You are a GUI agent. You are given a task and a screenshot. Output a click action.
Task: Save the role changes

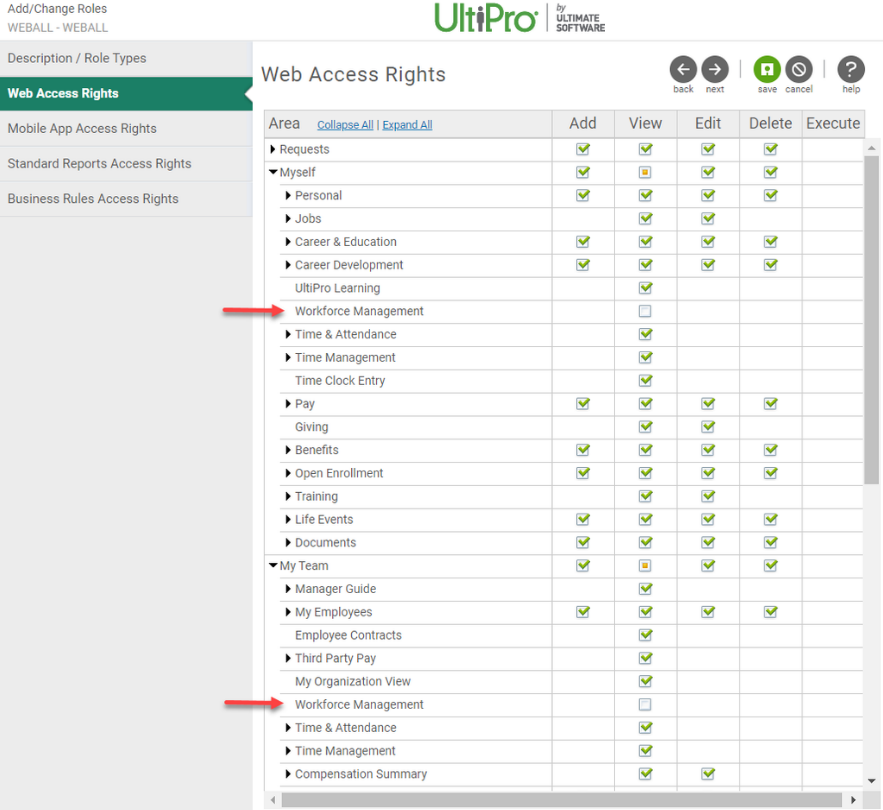[767, 69]
